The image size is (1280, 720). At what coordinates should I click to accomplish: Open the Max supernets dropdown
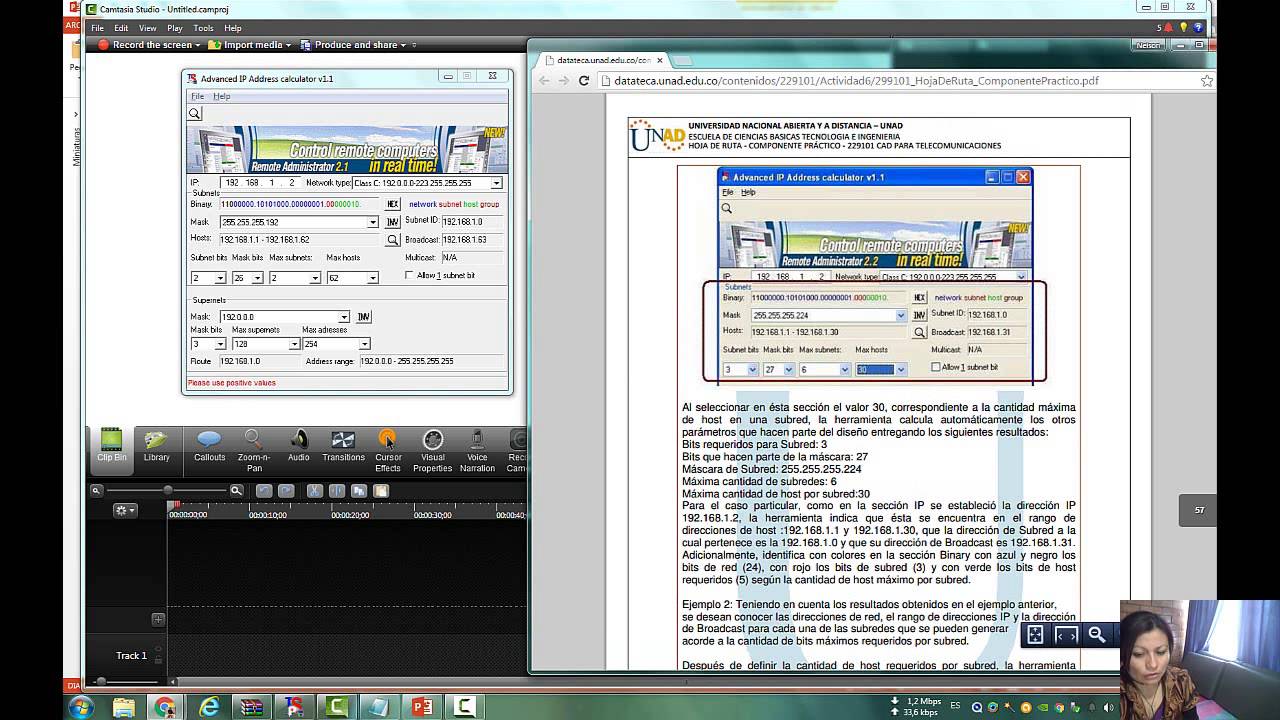coord(294,344)
